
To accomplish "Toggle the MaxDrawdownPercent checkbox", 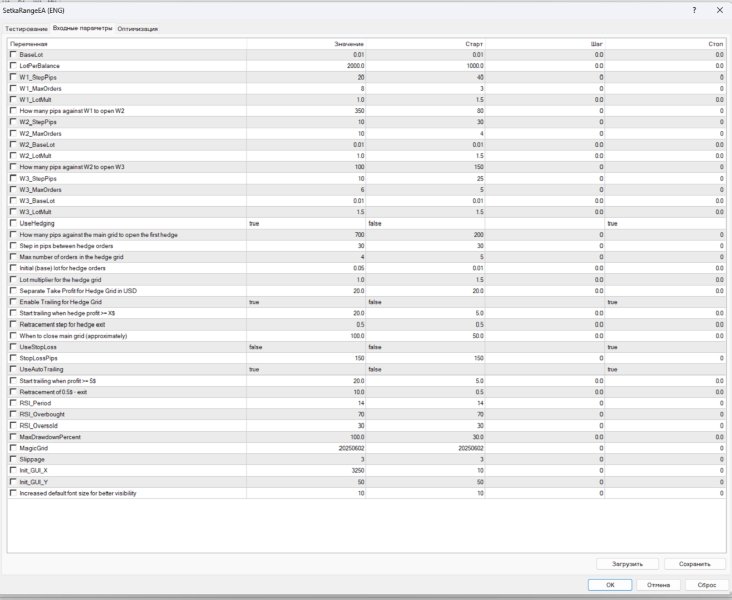I will click(13, 437).
